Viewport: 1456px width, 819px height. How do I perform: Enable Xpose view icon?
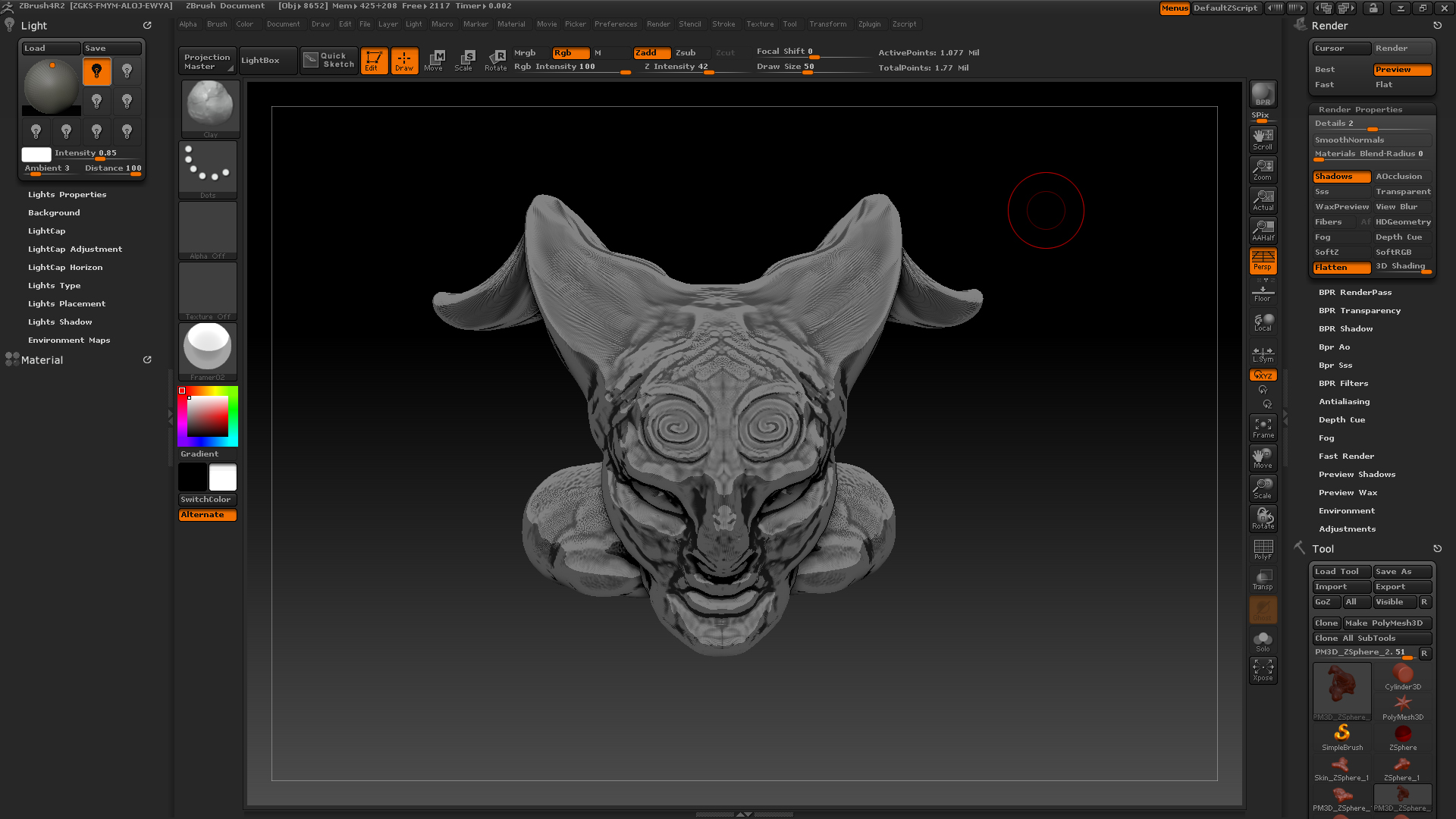1263,670
